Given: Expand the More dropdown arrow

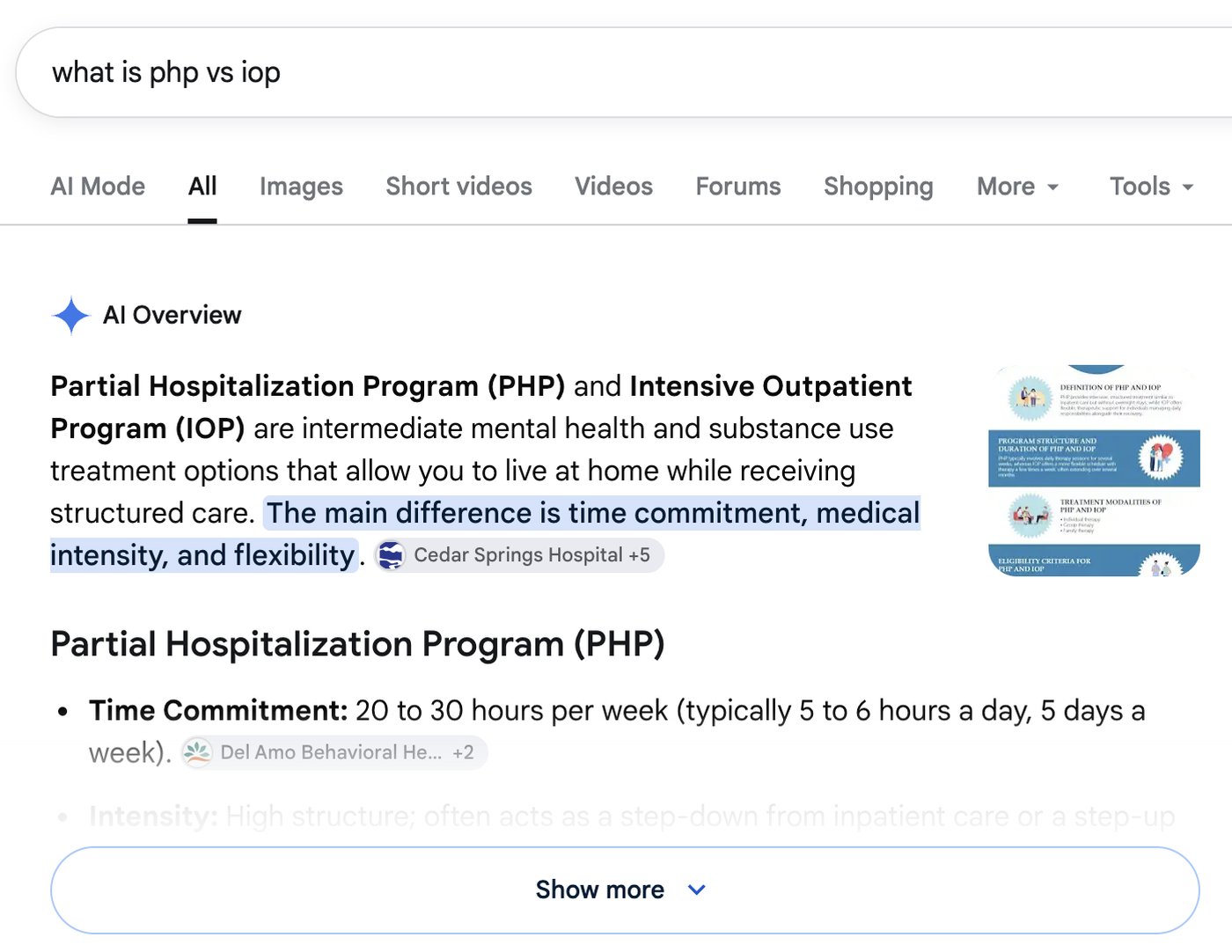Looking at the screenshot, I should click(x=1052, y=187).
